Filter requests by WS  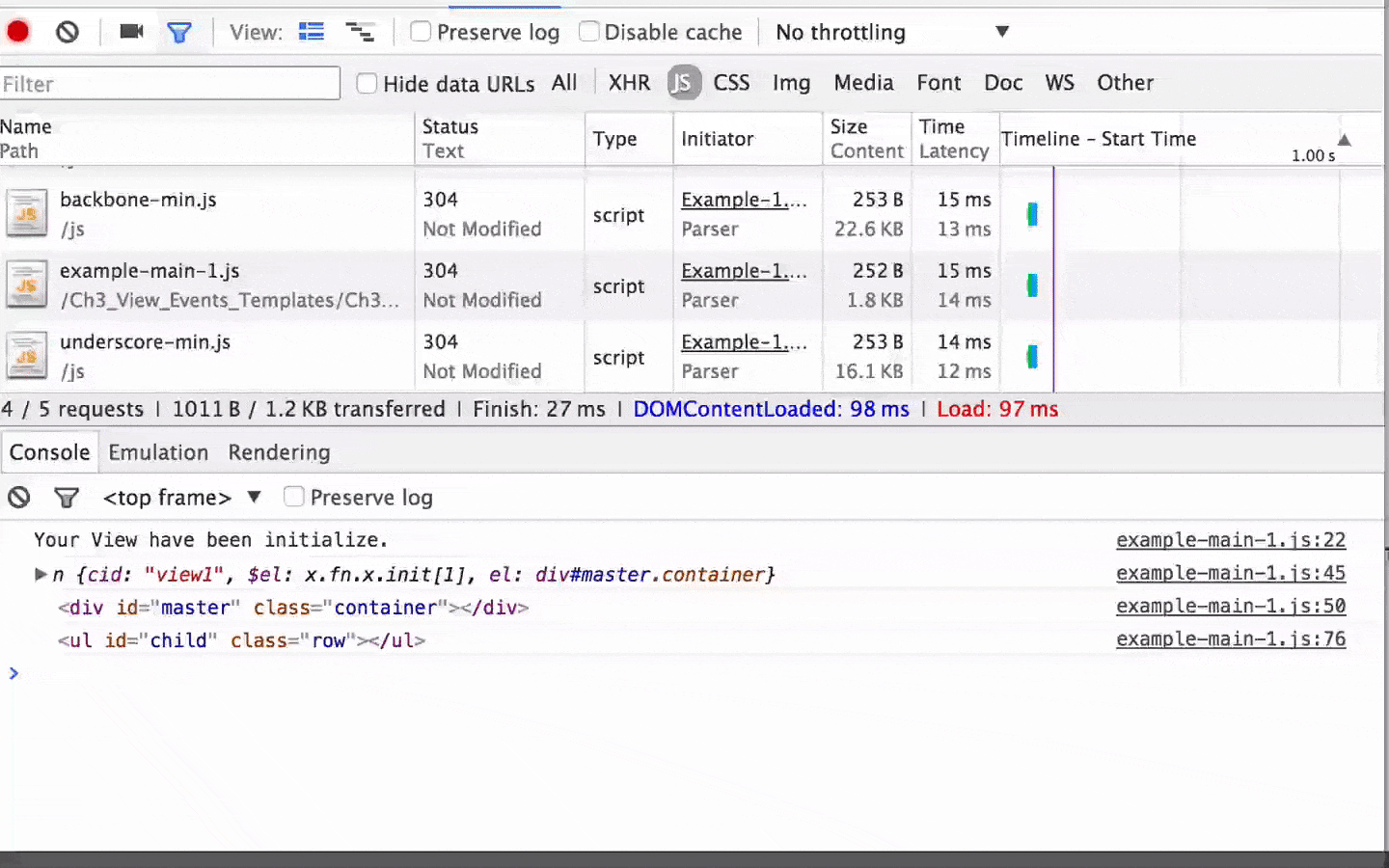click(1060, 83)
